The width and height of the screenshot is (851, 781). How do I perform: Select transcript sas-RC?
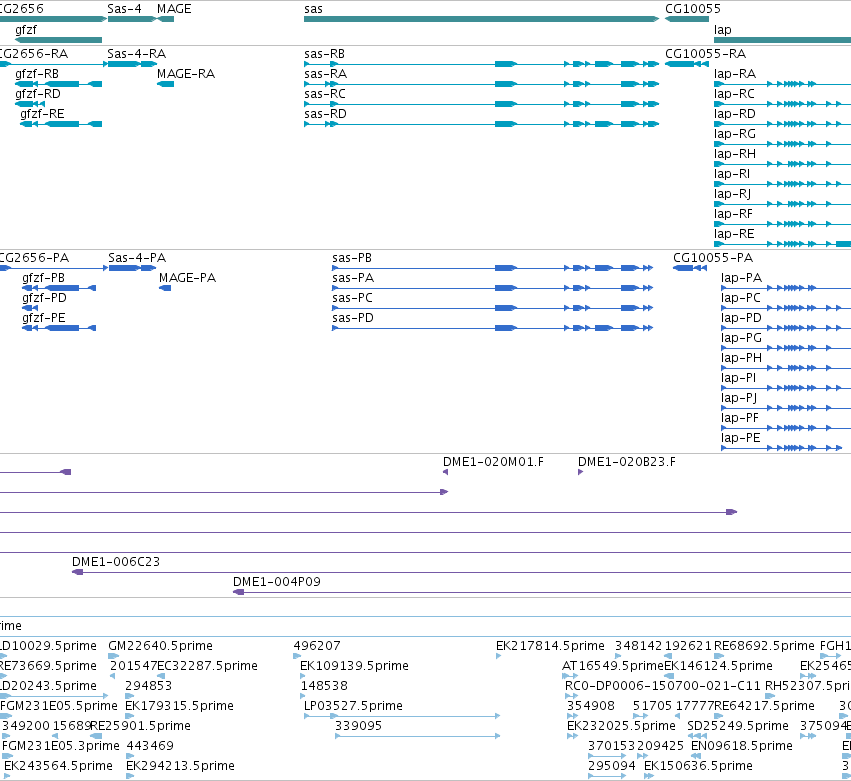(x=481, y=104)
